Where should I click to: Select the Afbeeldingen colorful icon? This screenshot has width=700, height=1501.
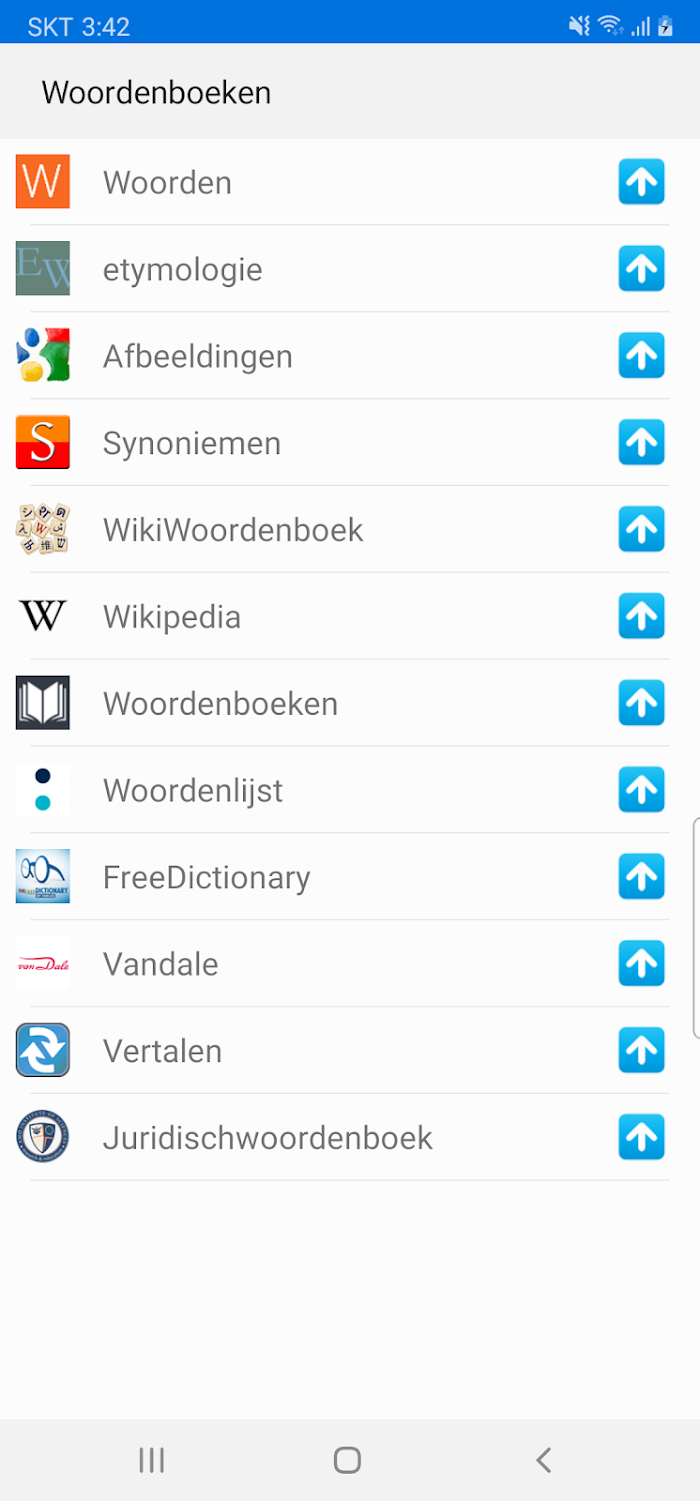[x=43, y=356]
